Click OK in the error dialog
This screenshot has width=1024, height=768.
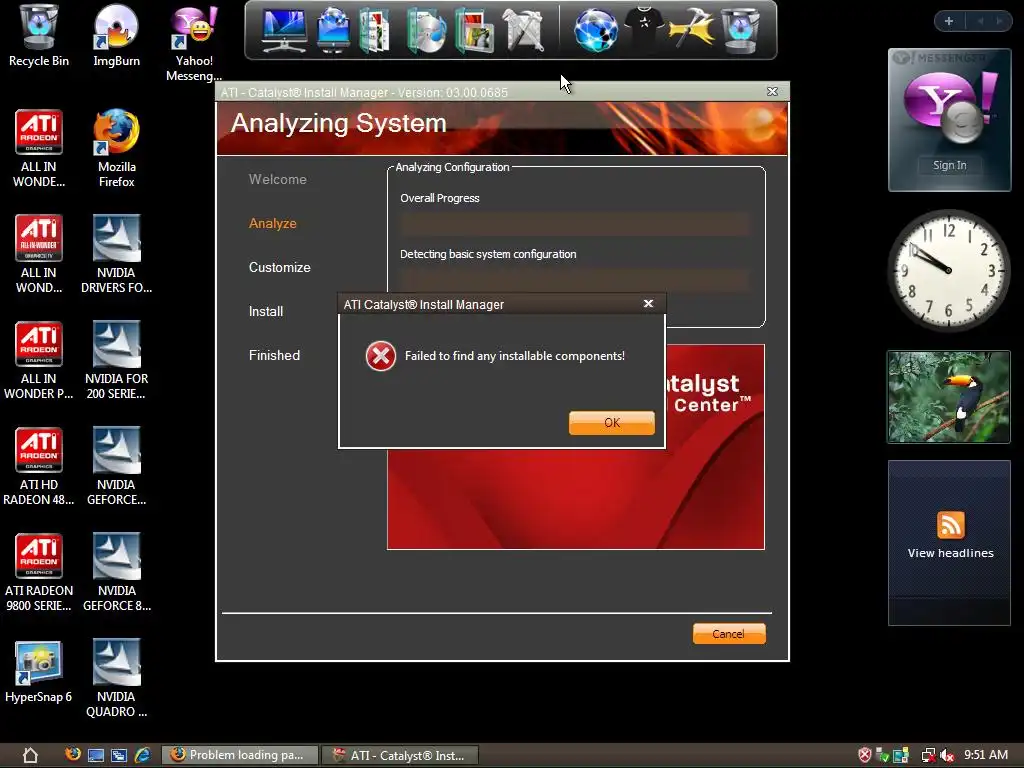tap(611, 423)
